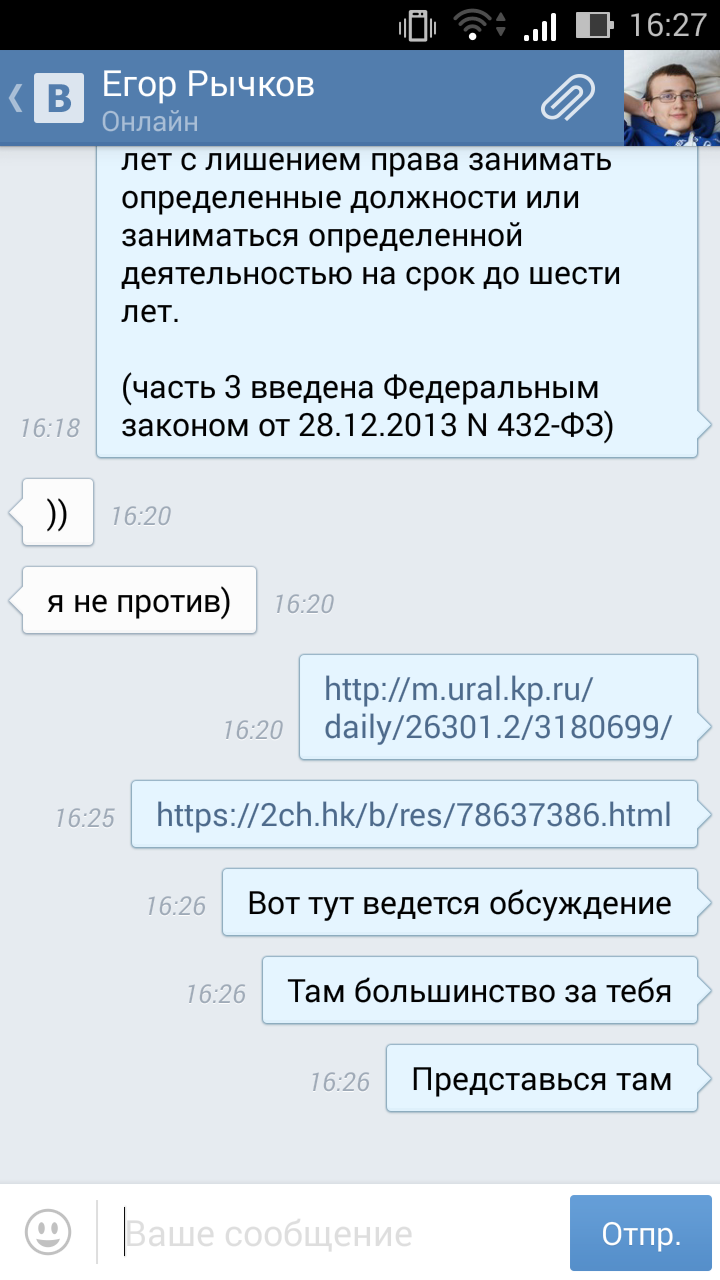720x1280 pixels.
Task: Tap the vibrate mode status icon
Action: pyautogui.click(x=414, y=24)
